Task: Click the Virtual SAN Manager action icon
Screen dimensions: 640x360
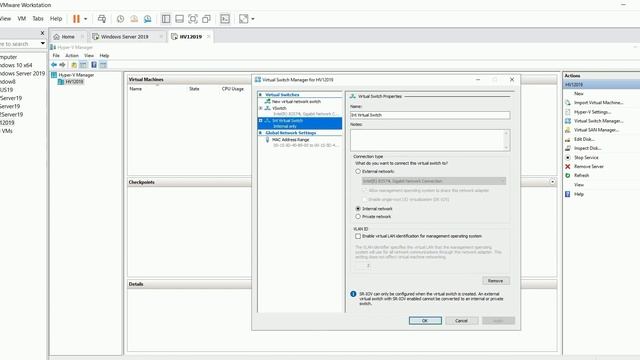Action: point(567,130)
